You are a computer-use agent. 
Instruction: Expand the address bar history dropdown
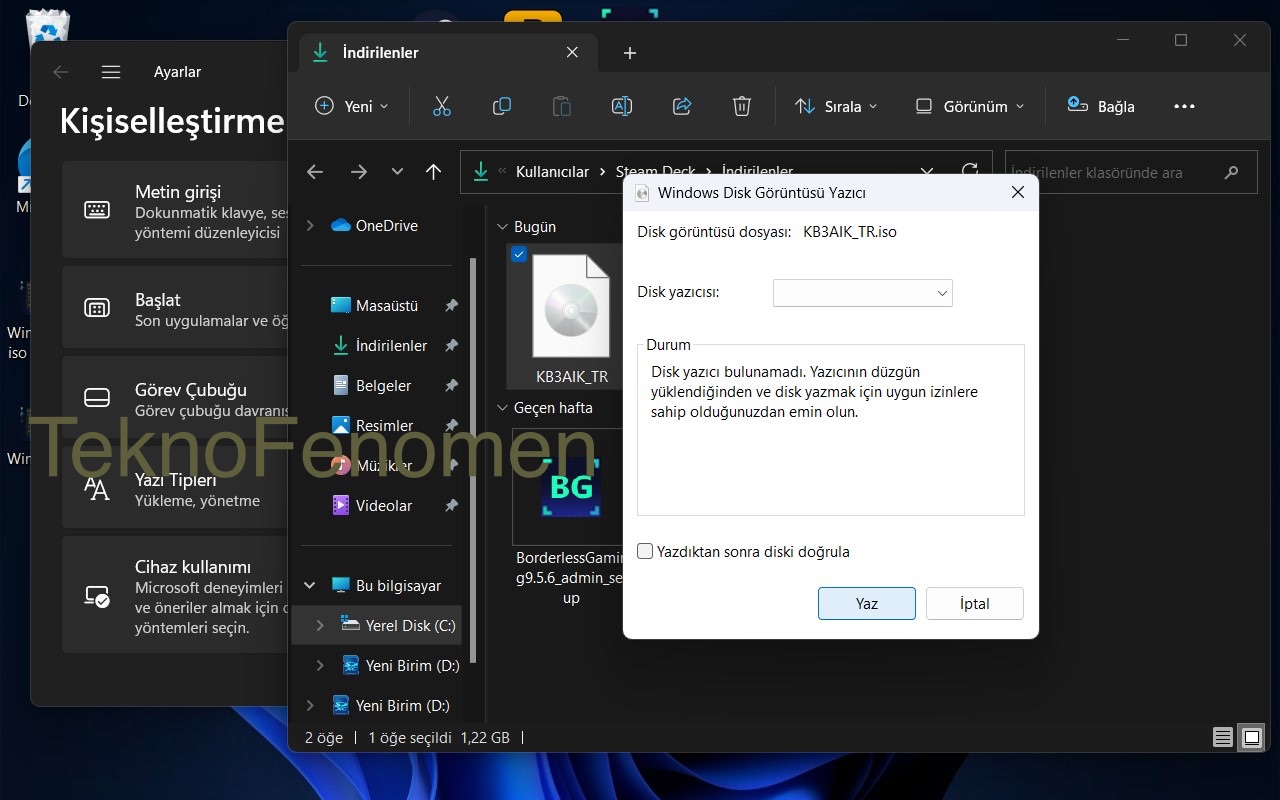(x=927, y=172)
